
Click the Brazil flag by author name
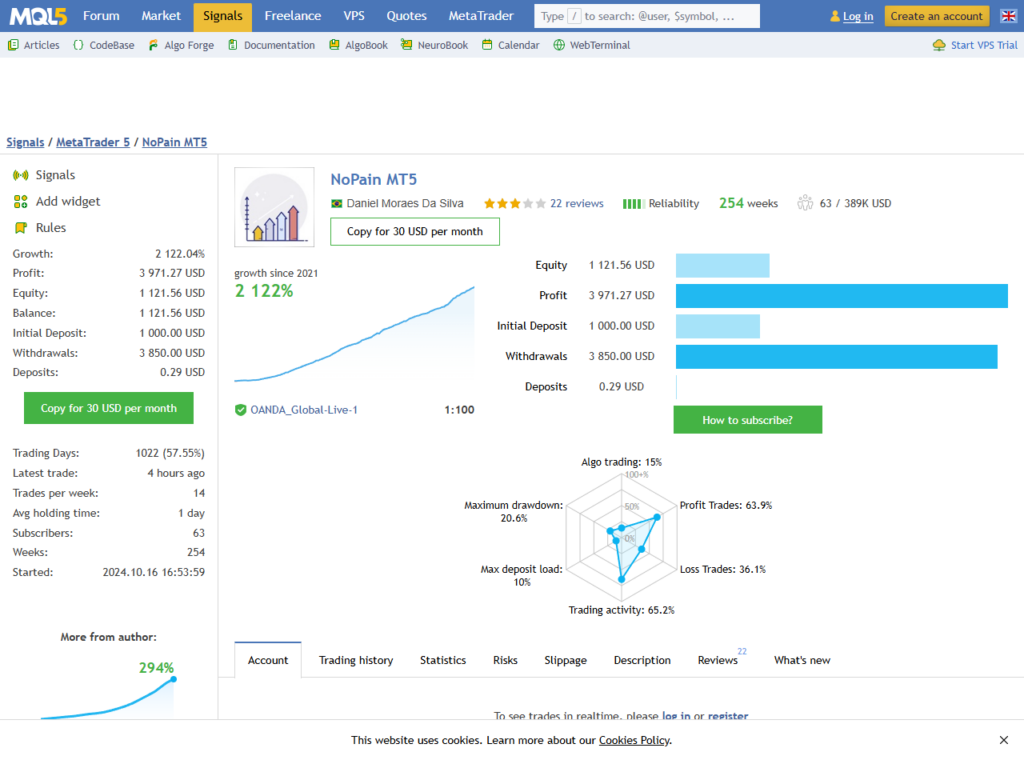click(336, 204)
